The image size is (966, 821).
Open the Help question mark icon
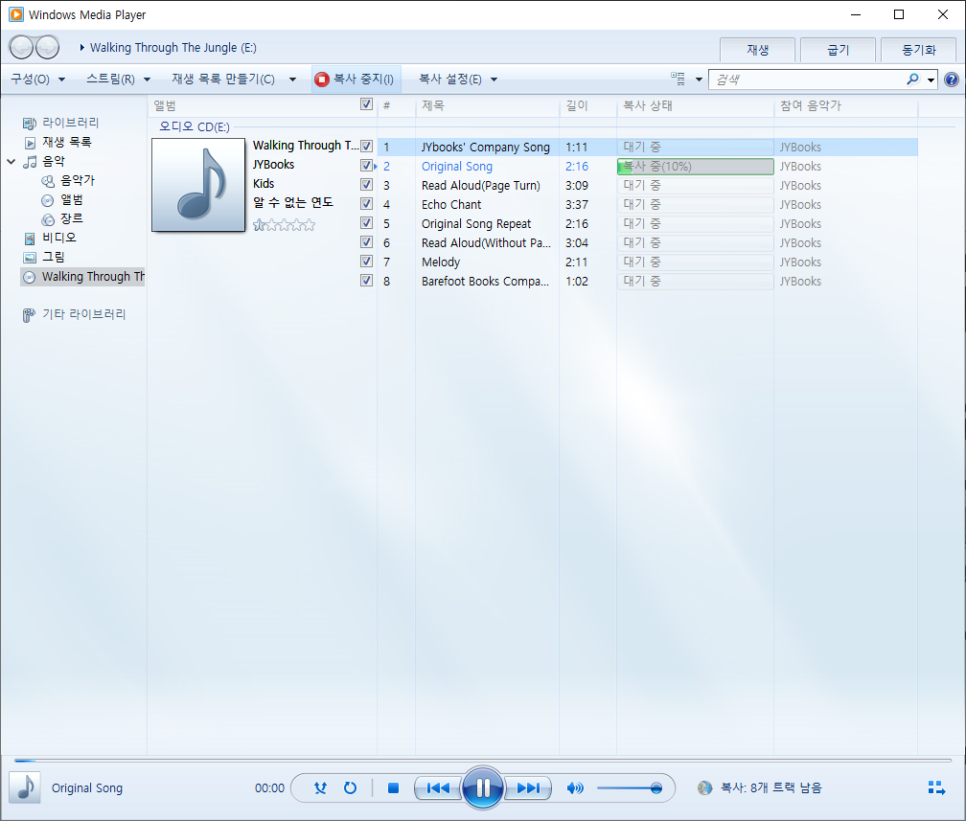coord(951,79)
